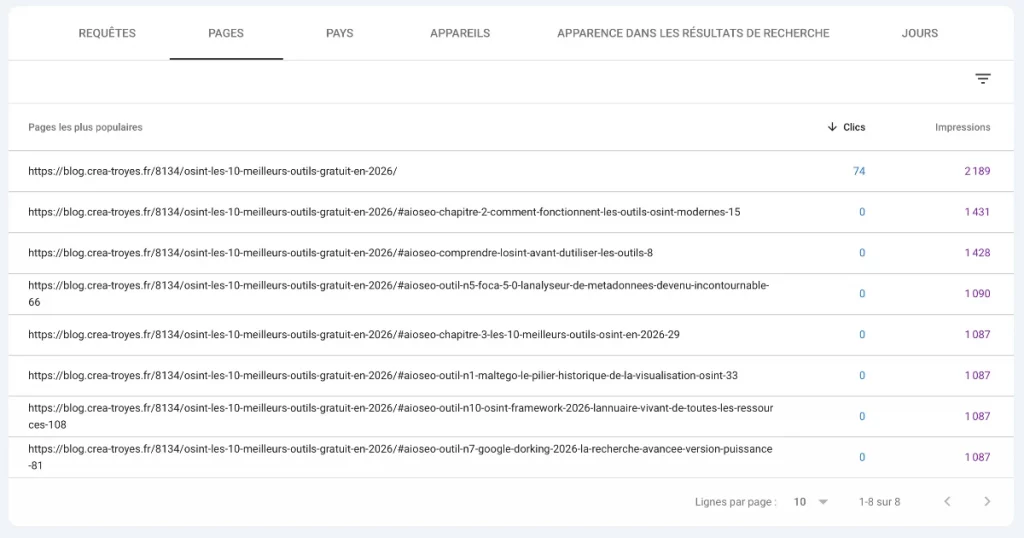Screen dimensions: 1024x538
Task: Go to previous page with left chevron
Action: 947,501
